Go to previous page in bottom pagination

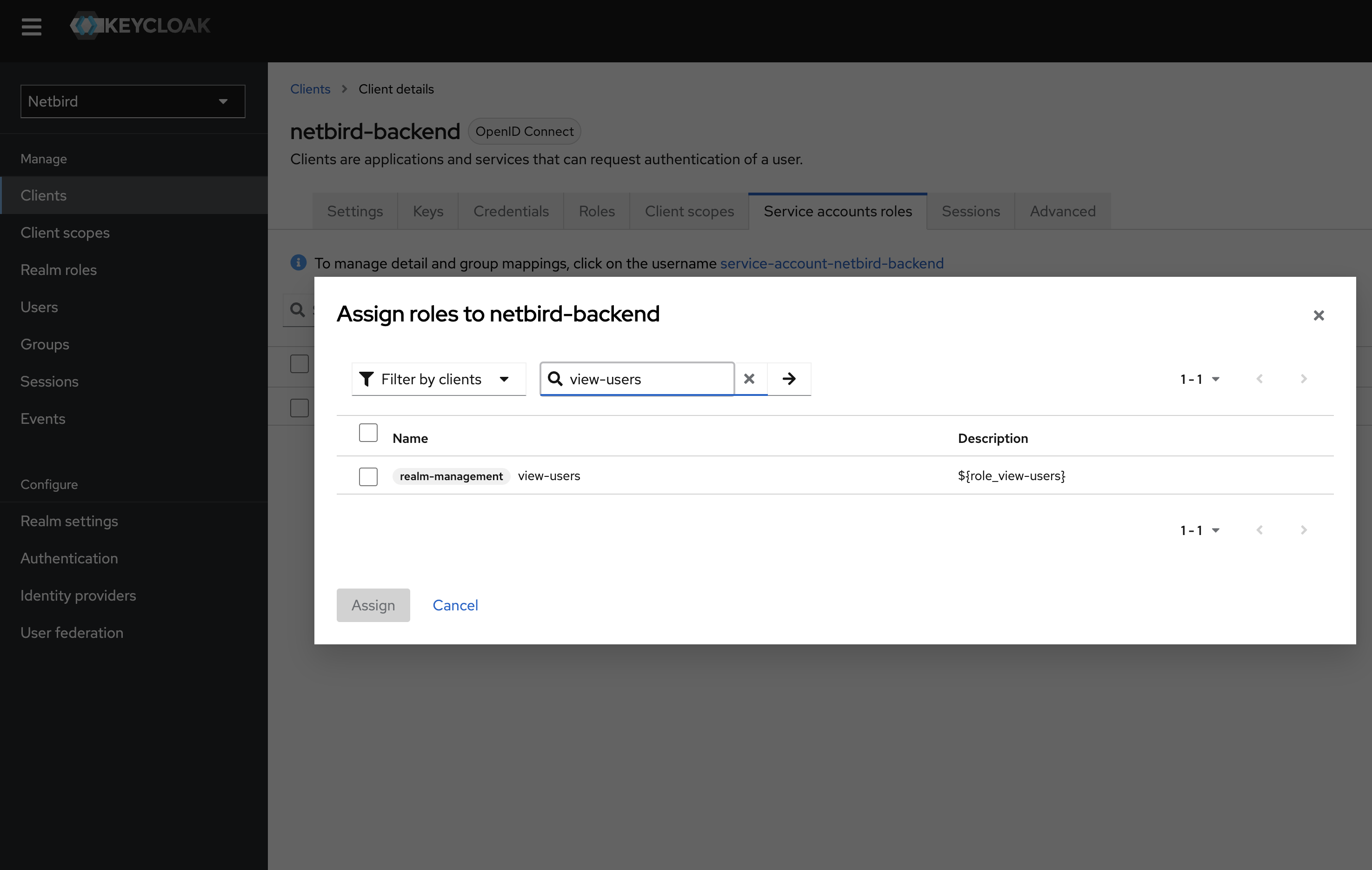coord(1260,529)
